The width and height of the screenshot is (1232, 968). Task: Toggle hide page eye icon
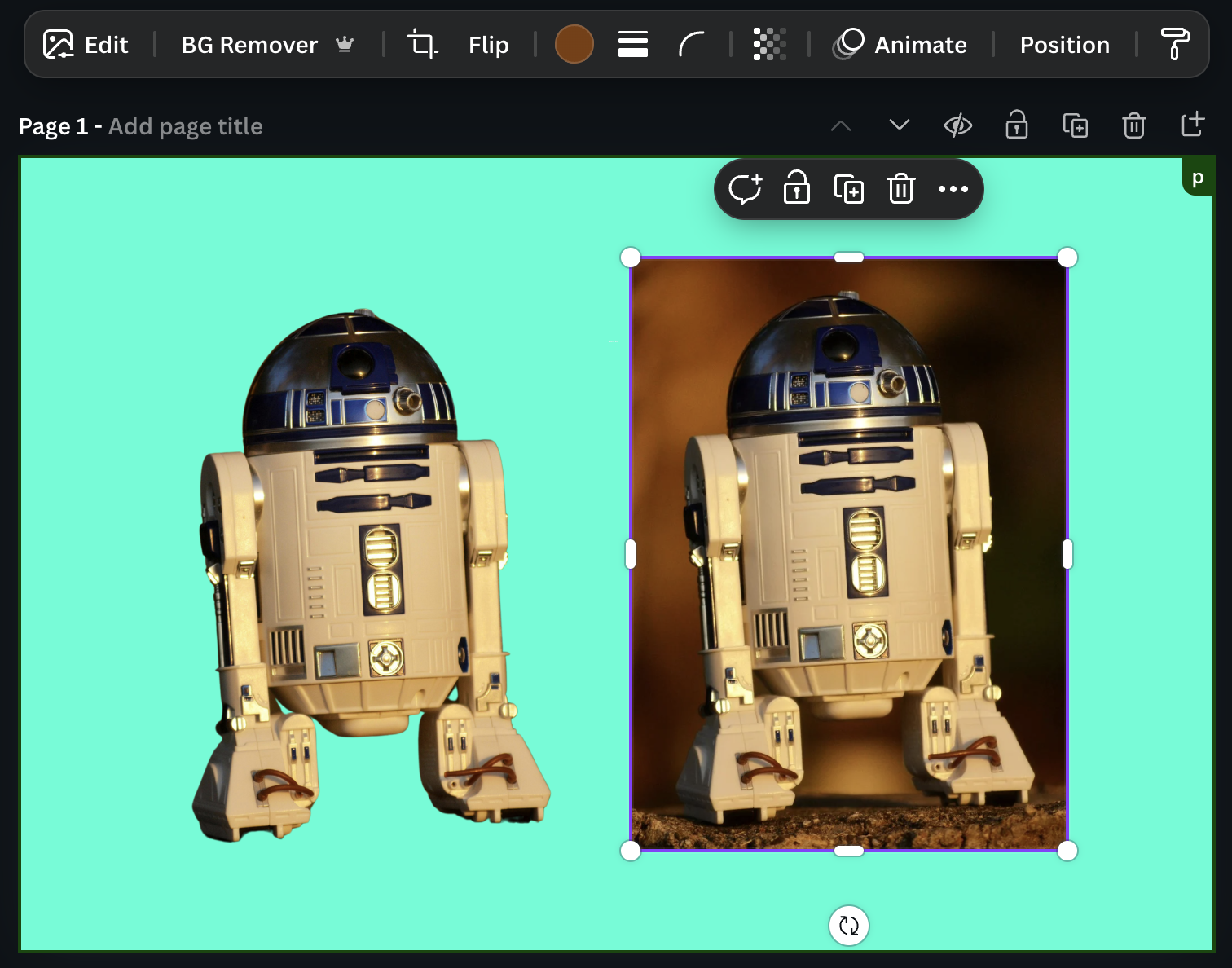[x=958, y=125]
